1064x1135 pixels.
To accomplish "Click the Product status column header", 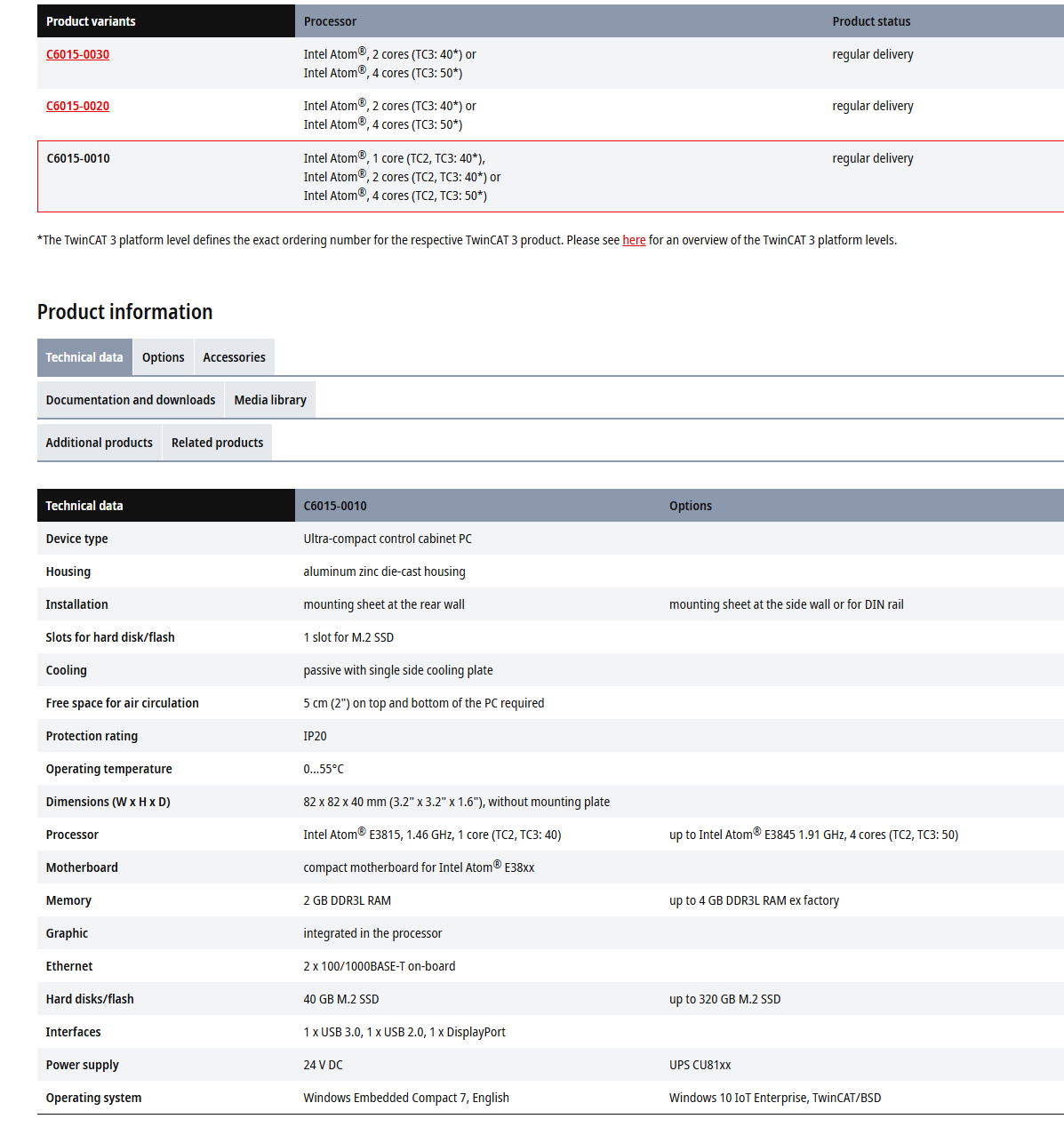I will [871, 21].
